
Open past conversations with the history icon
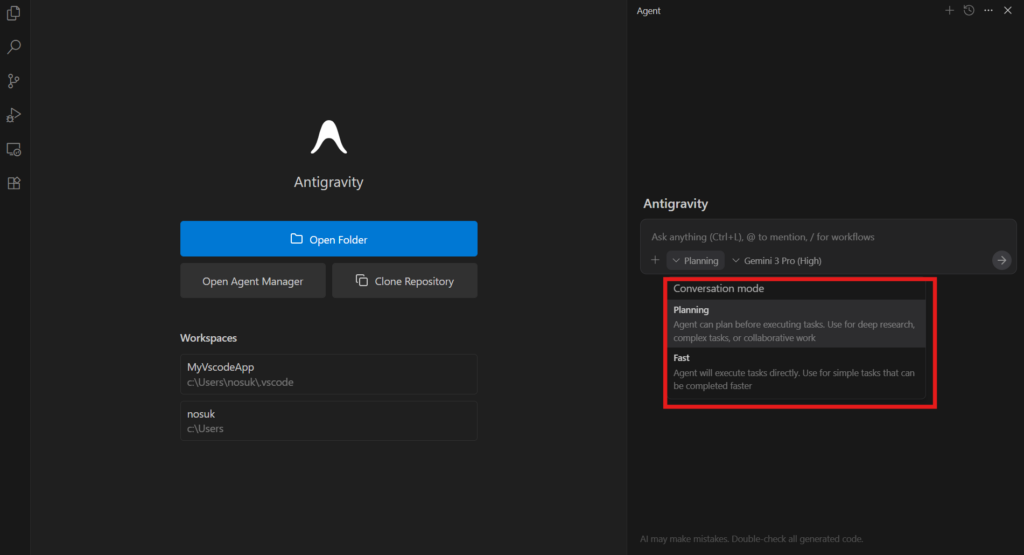(968, 10)
